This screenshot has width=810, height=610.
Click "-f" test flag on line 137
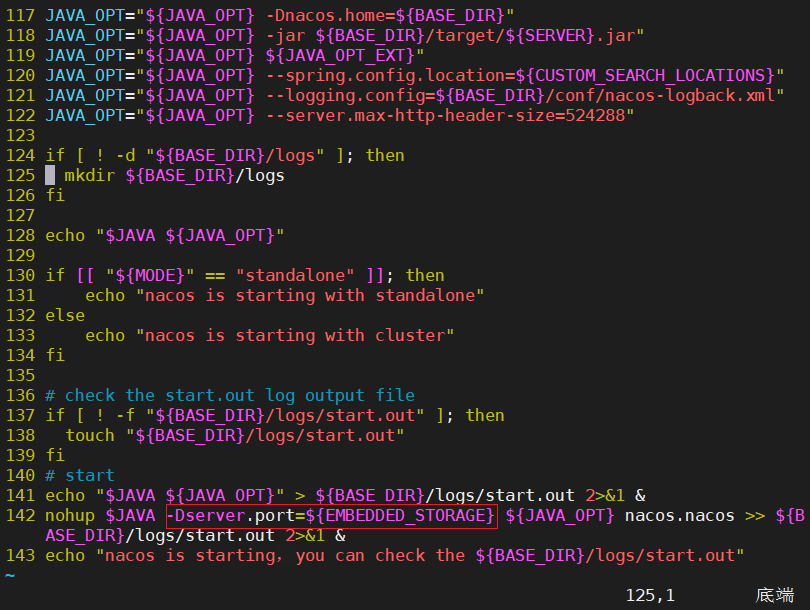[125, 415]
